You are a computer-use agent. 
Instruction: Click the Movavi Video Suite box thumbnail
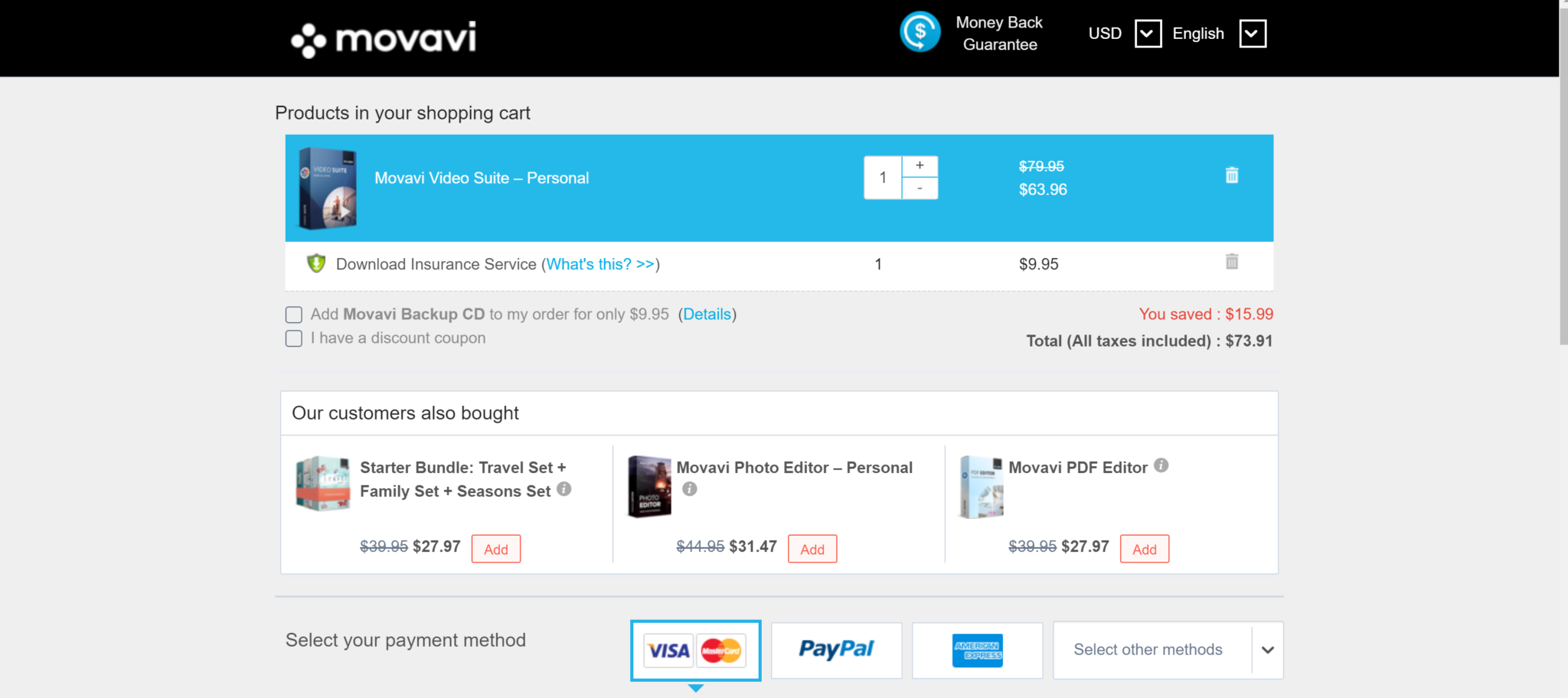pyautogui.click(x=328, y=188)
